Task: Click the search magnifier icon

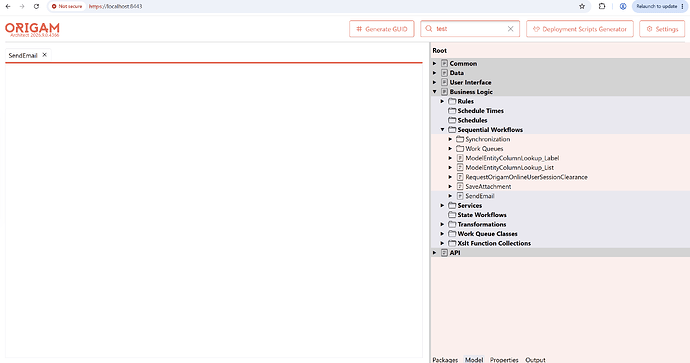Action: click(x=429, y=29)
